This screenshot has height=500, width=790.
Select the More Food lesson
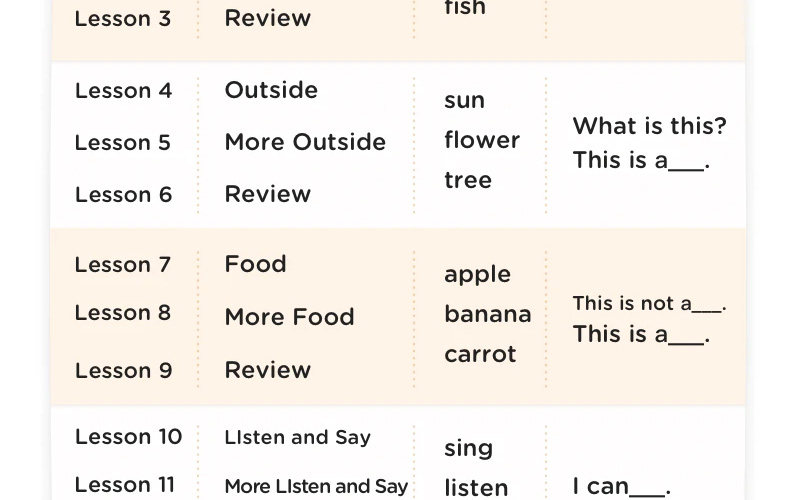point(289,317)
